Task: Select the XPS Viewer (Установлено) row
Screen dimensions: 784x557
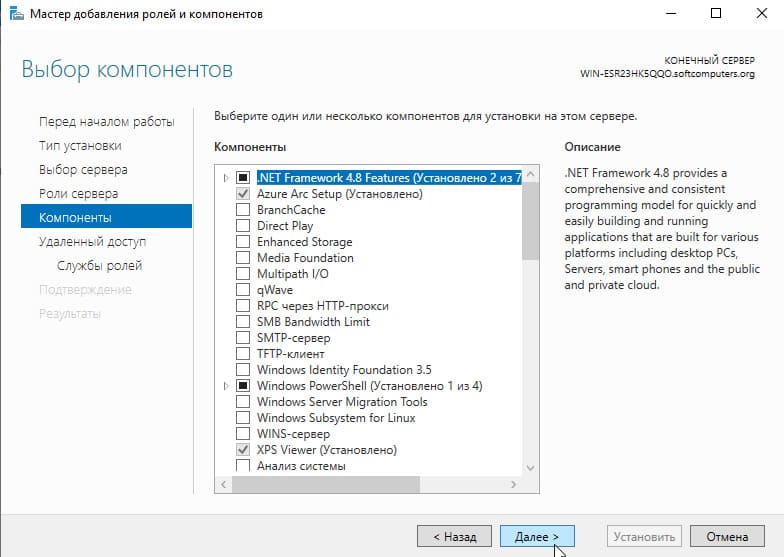Action: coord(326,450)
